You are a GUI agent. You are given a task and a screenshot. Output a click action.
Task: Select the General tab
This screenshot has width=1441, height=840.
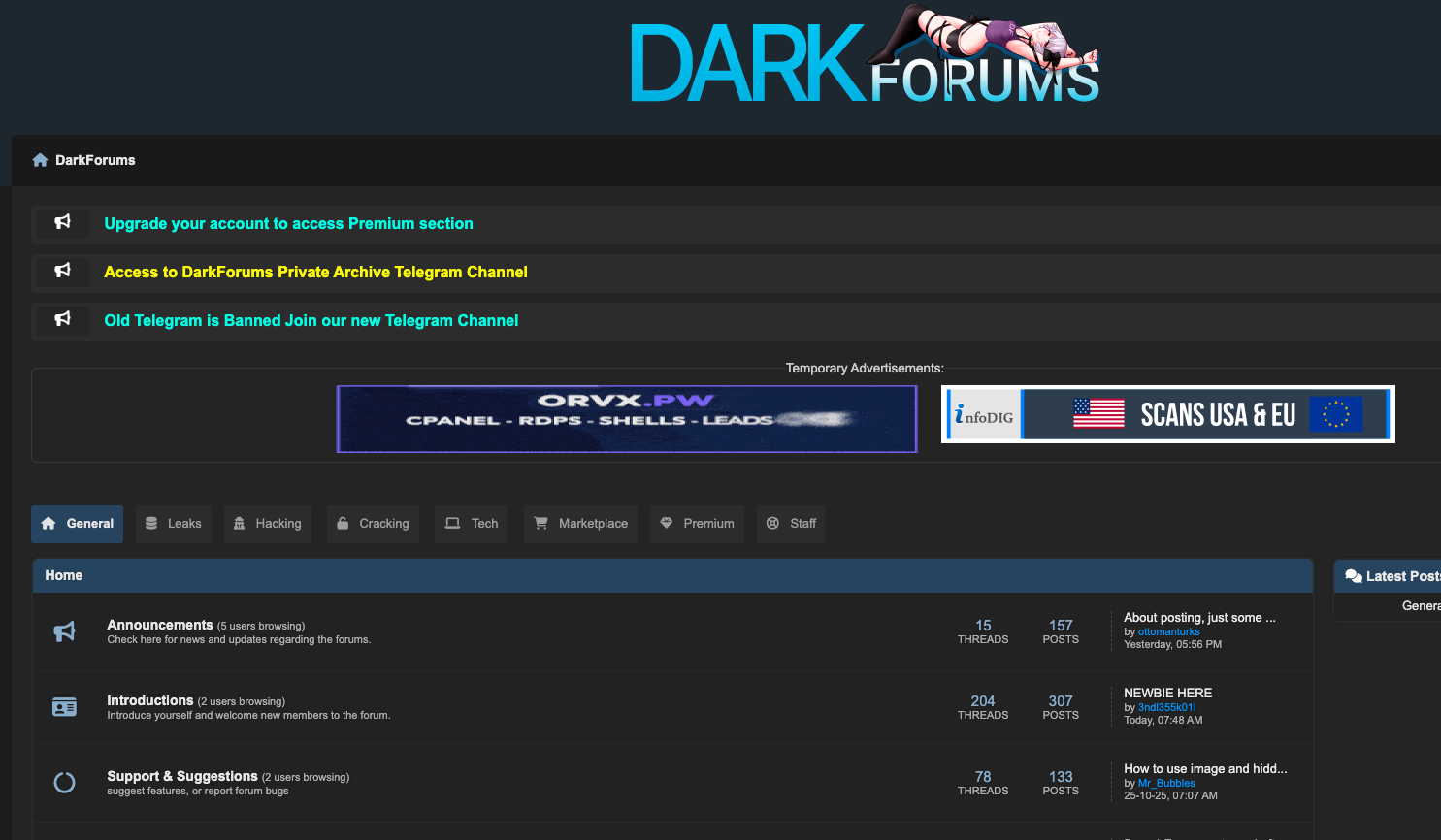pos(77,524)
